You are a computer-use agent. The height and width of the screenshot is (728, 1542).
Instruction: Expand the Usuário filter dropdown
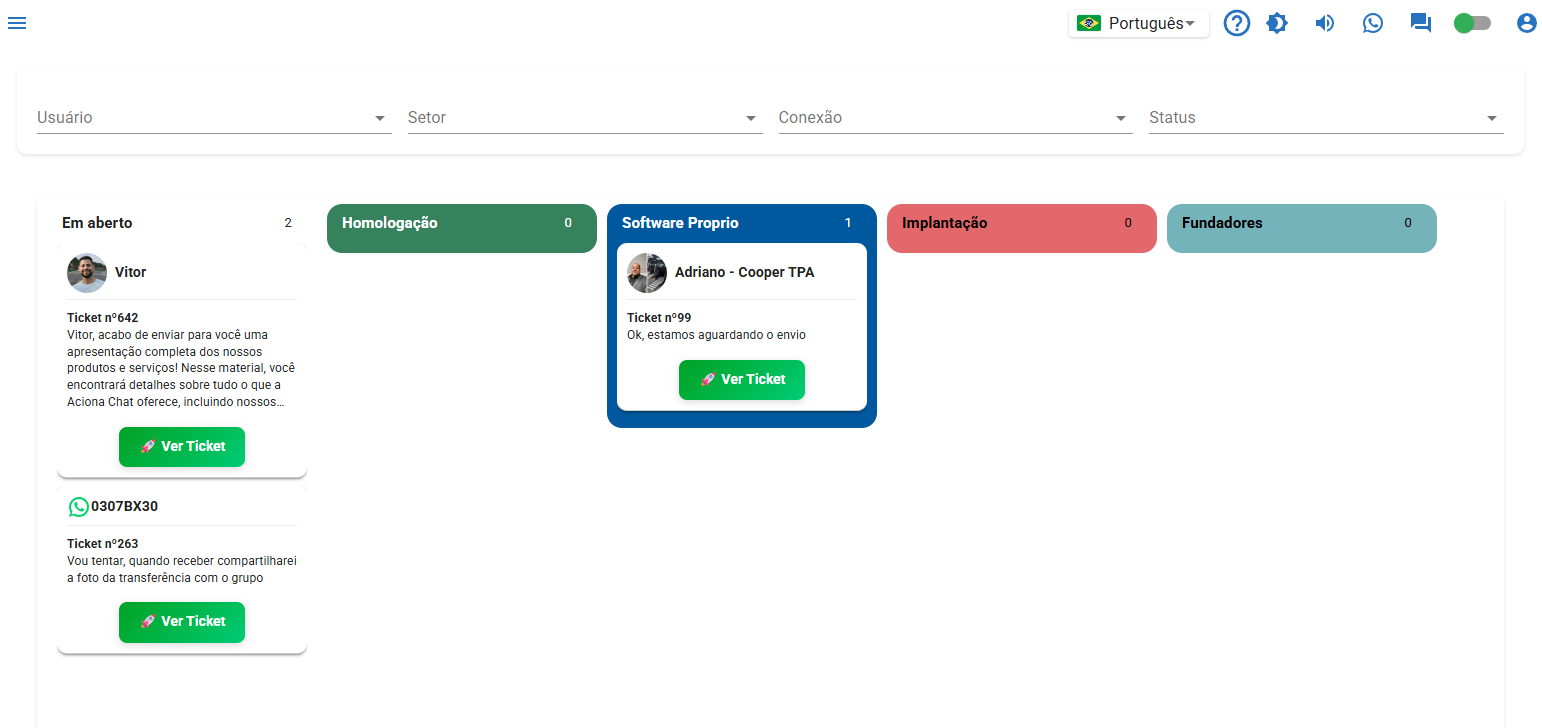[x=213, y=118]
